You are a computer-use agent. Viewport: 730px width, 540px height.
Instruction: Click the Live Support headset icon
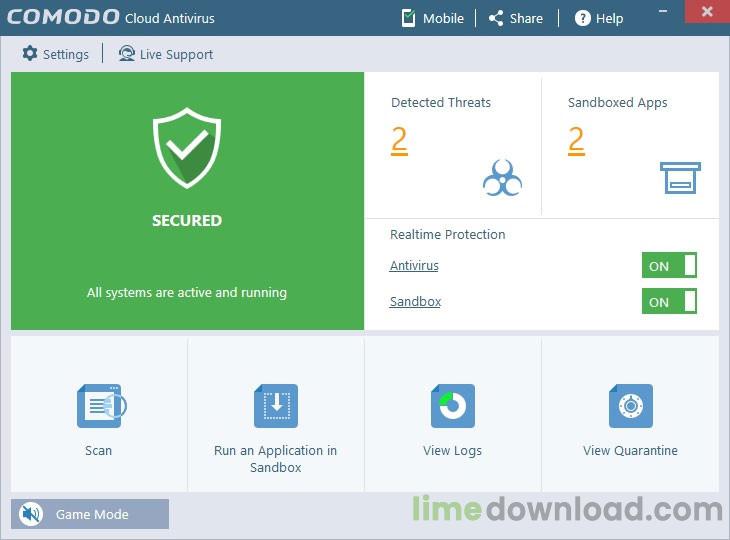(x=126, y=54)
